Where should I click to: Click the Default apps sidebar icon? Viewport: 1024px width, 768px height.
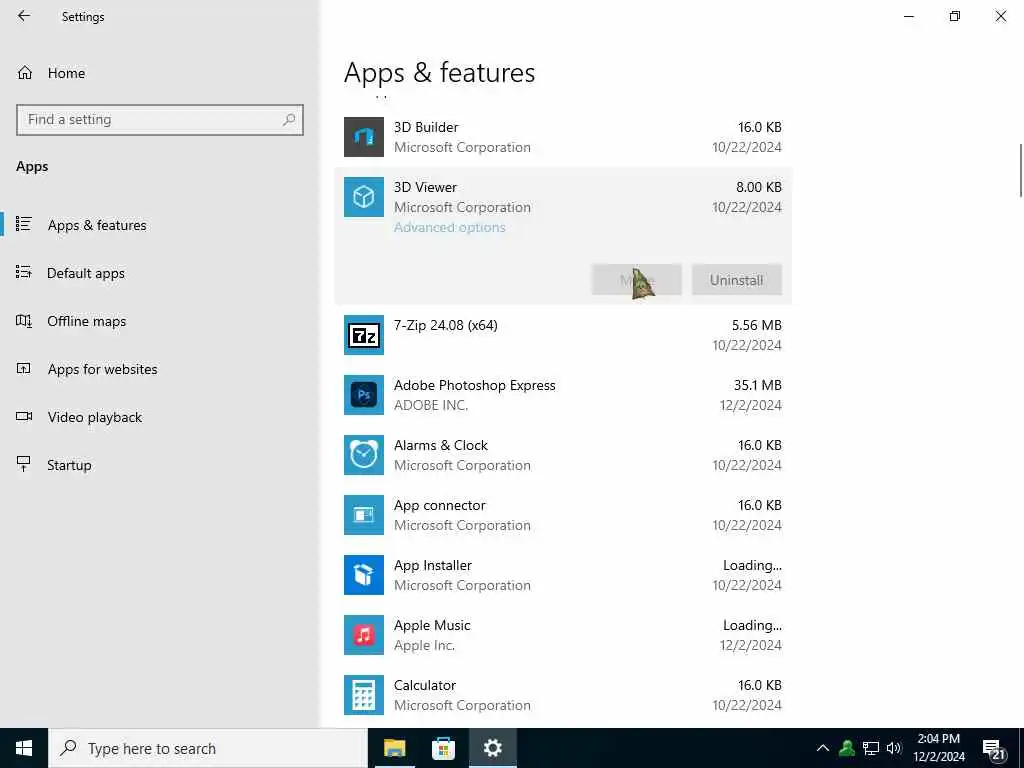pos(24,272)
